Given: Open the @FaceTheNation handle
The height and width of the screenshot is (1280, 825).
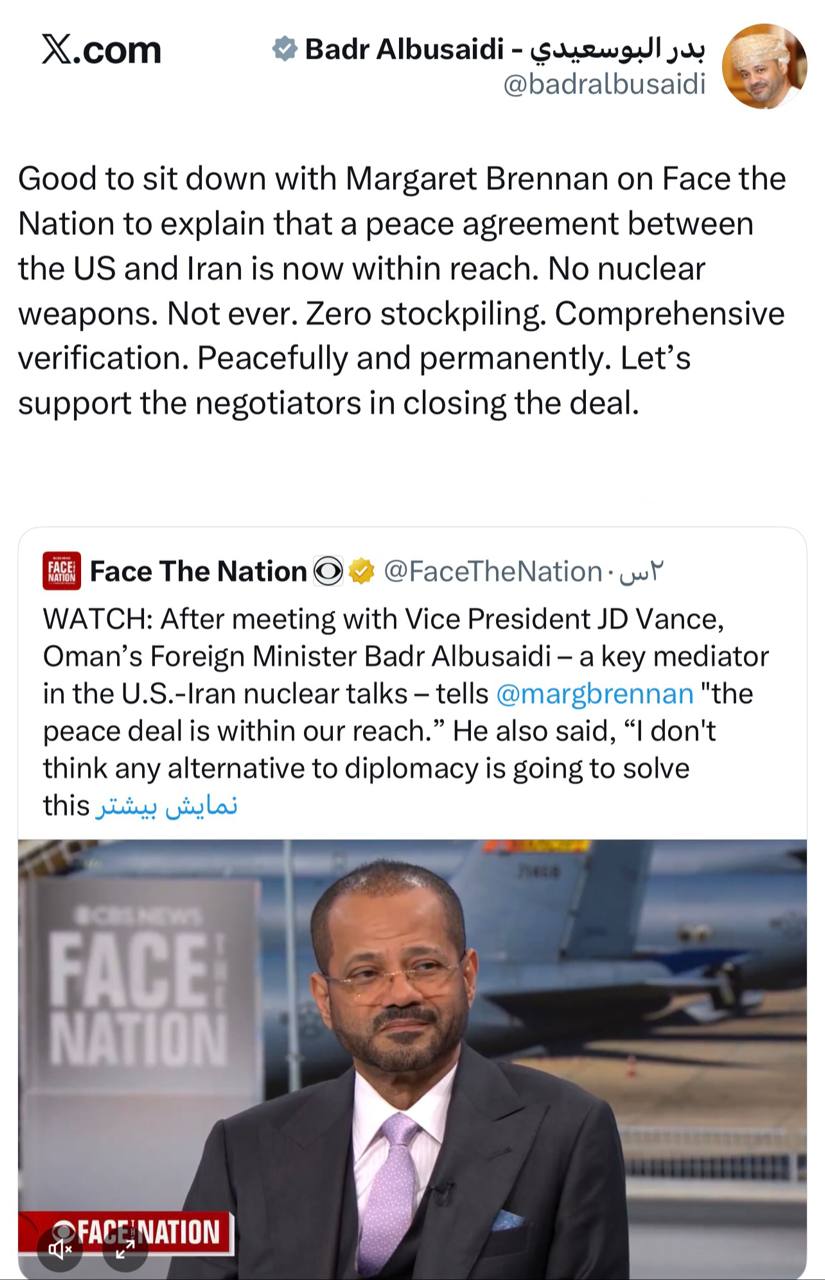Looking at the screenshot, I should [x=492, y=571].
